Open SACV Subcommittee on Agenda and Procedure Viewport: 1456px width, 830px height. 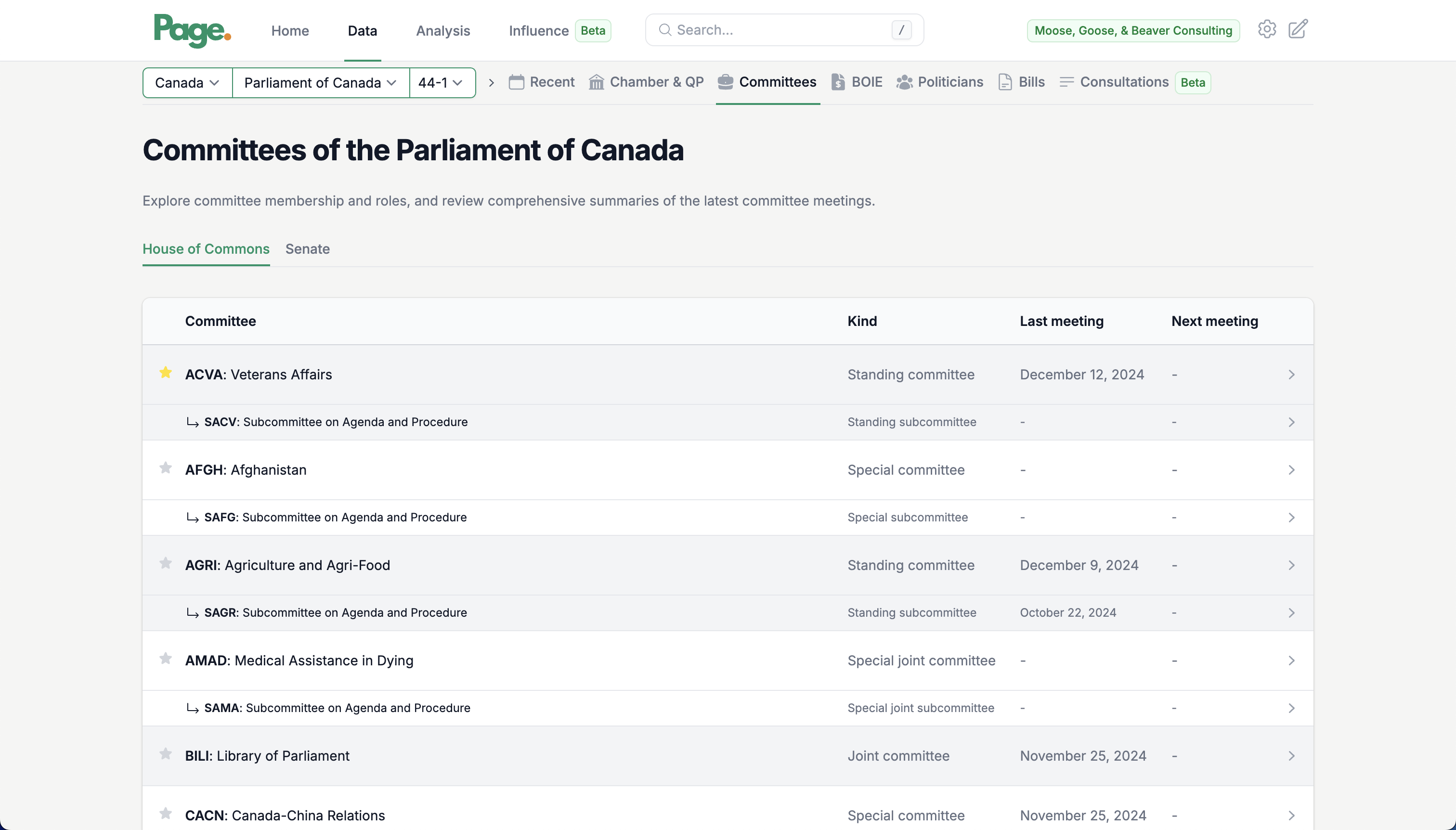tap(336, 422)
